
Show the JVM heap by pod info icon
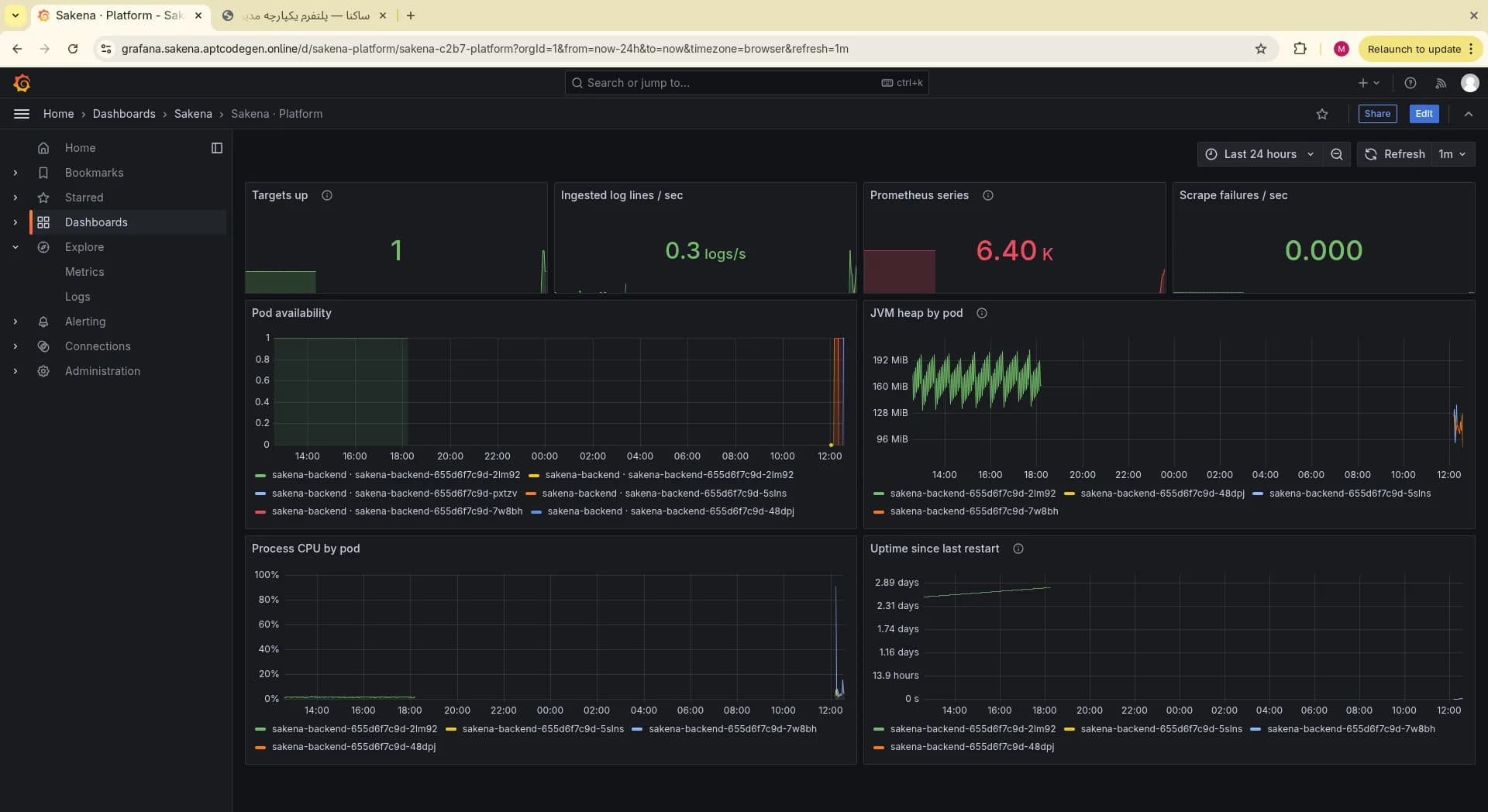click(982, 313)
